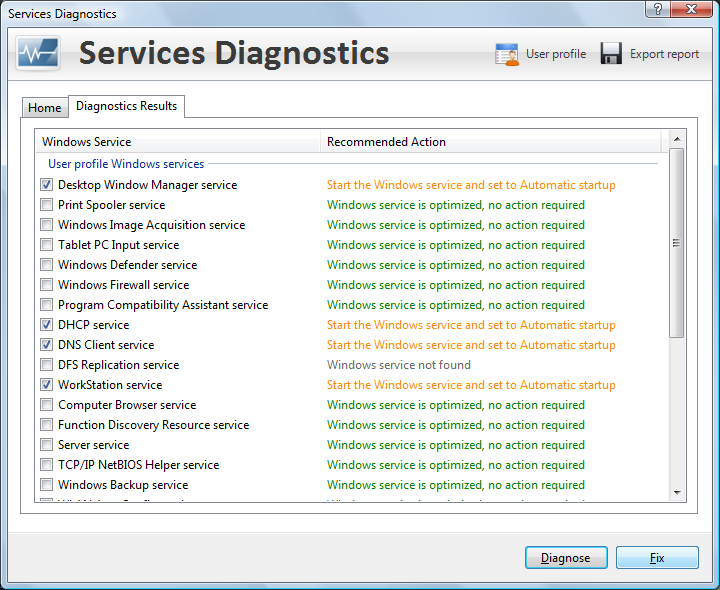Click the vertical scrollbar thumb

pyautogui.click(x=676, y=243)
